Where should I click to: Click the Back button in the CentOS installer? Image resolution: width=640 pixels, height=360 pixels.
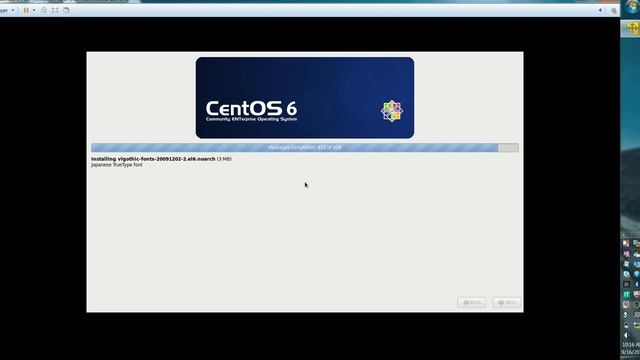coord(471,302)
